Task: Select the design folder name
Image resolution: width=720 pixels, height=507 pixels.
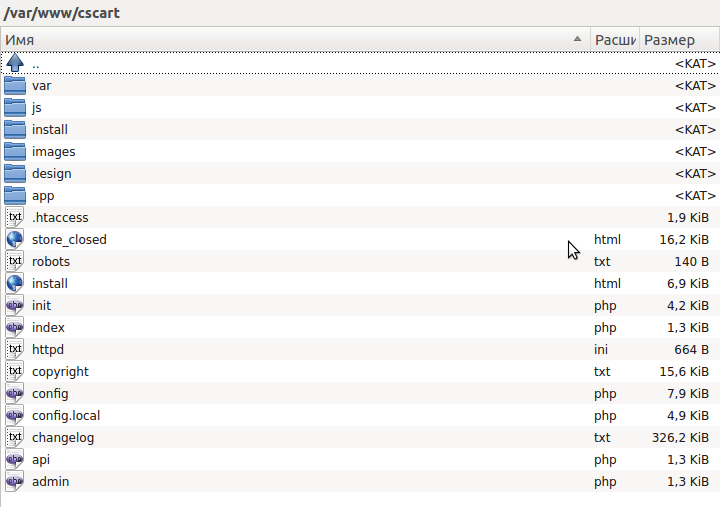Action: (x=52, y=173)
